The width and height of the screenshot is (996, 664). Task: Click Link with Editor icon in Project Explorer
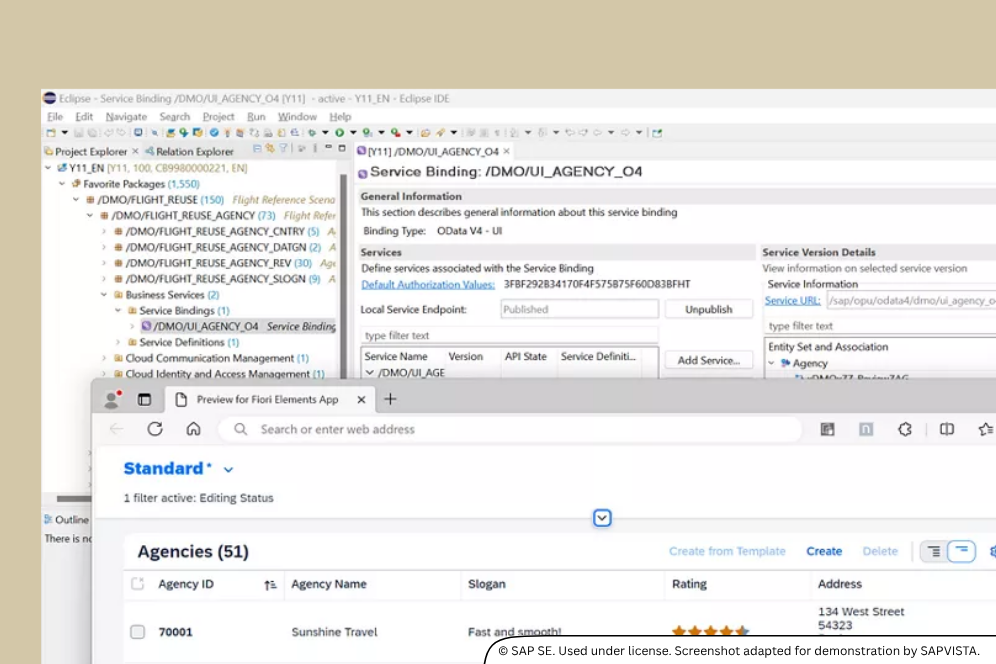(x=270, y=149)
